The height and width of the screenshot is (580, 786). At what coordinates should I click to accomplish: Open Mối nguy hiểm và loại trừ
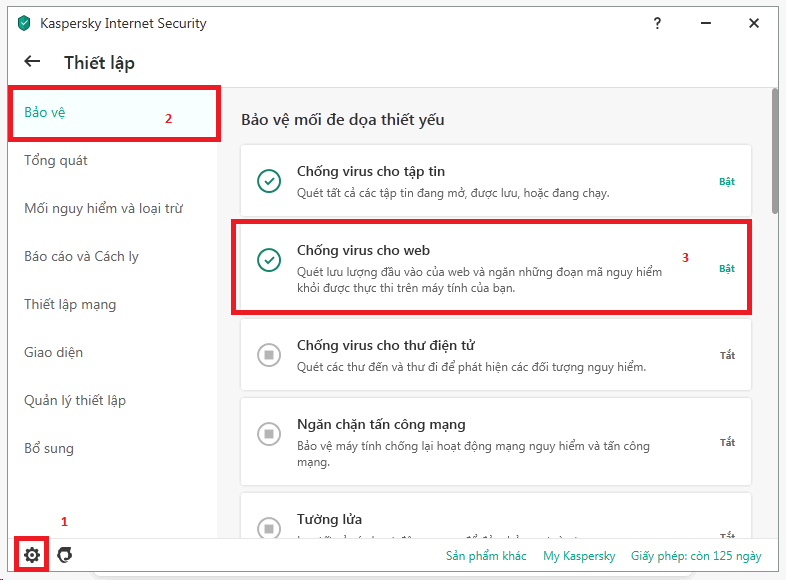pyautogui.click(x=114, y=208)
